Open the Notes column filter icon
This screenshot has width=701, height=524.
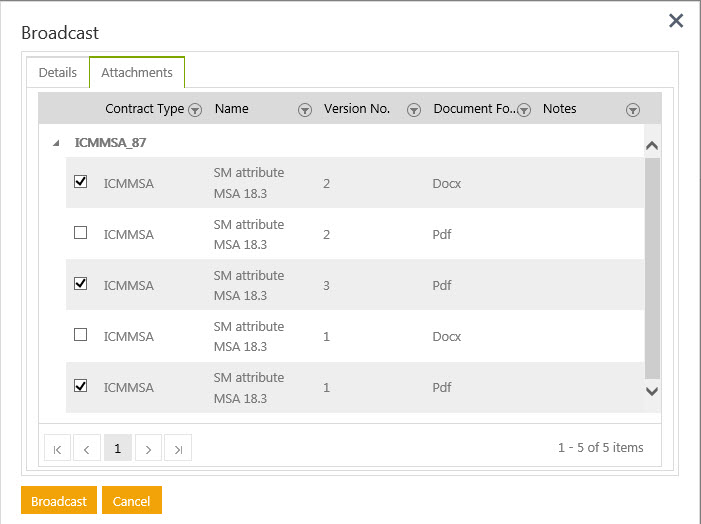tap(632, 110)
